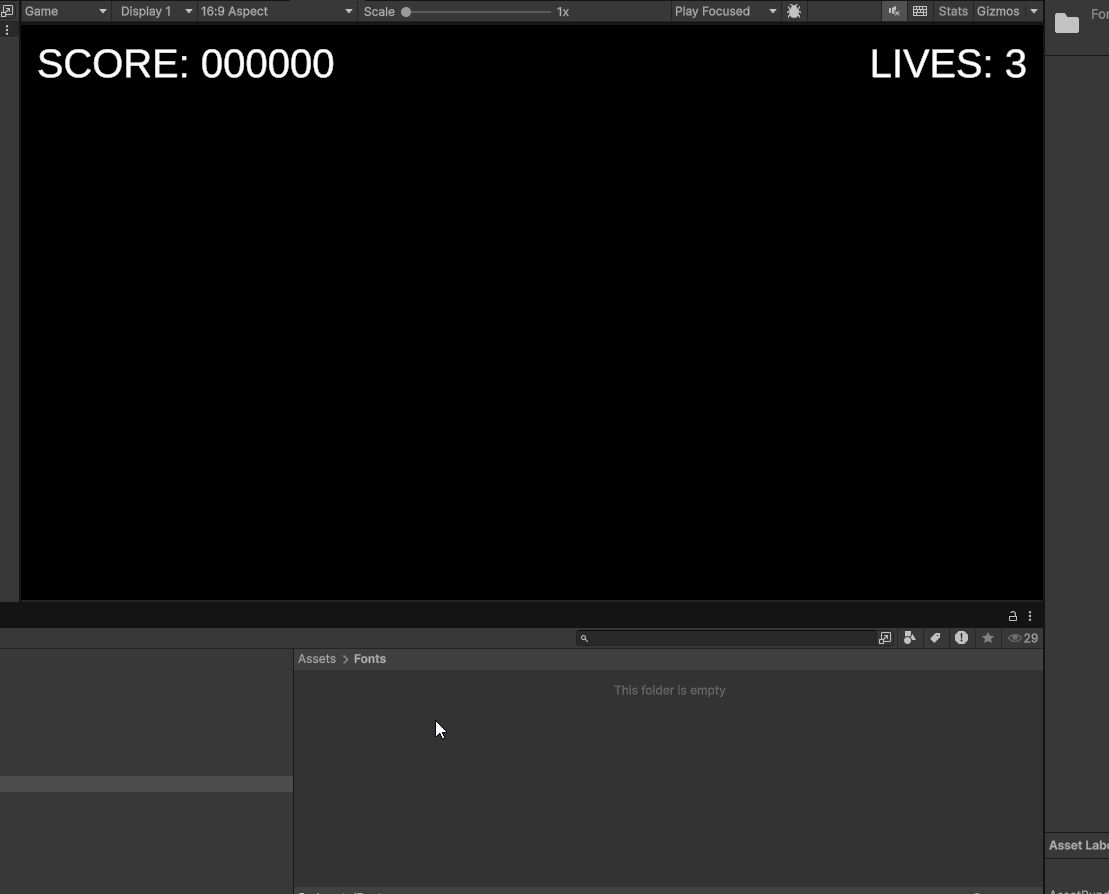Toggle the Gizmos button
Viewport: 1109px width, 894px height.
pos(997,11)
